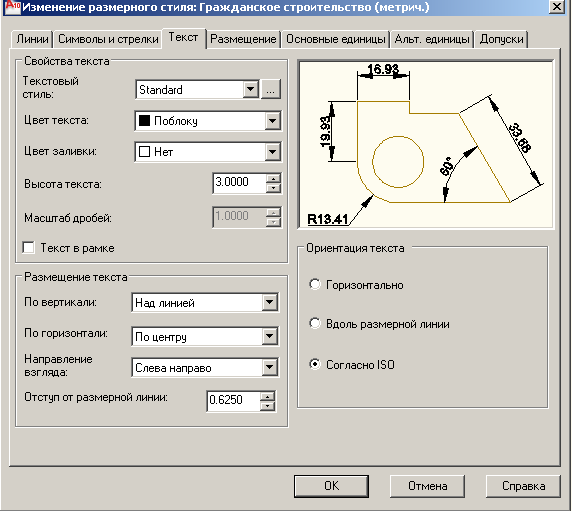
Task: Click the AutoCAD icon in title bar
Action: [13, 7]
